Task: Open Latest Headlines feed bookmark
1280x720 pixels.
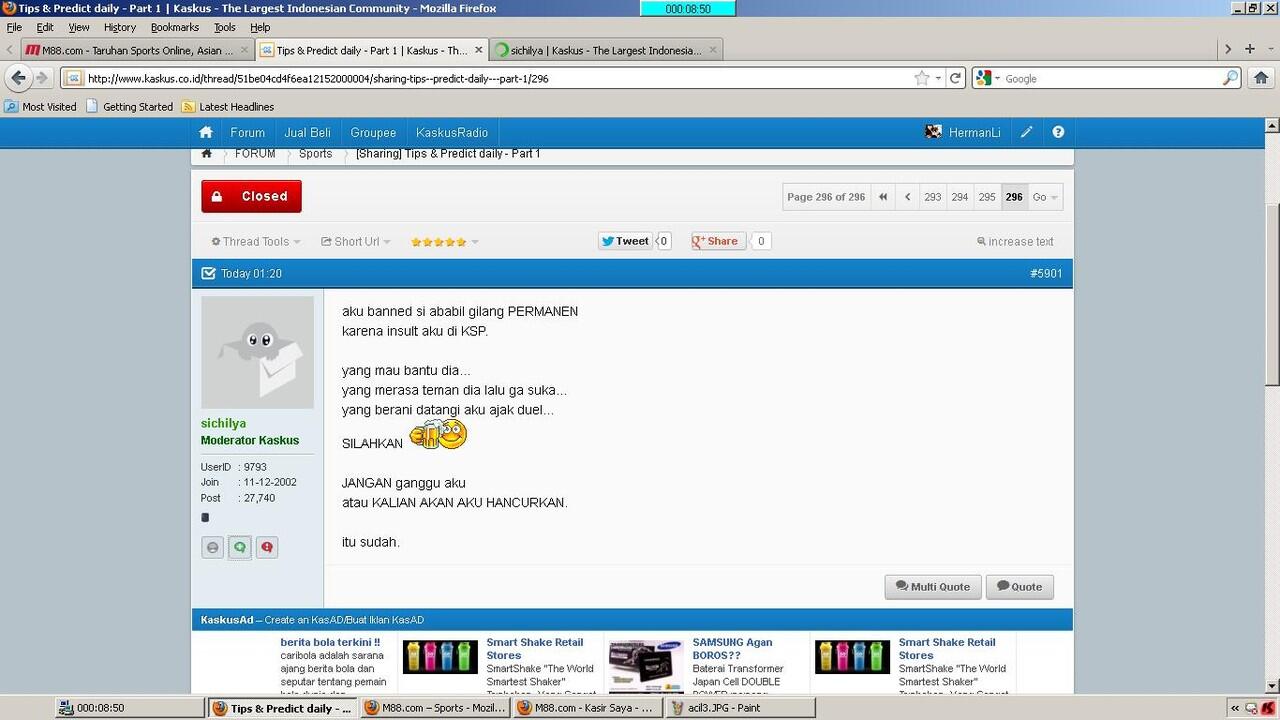Action: point(227,107)
